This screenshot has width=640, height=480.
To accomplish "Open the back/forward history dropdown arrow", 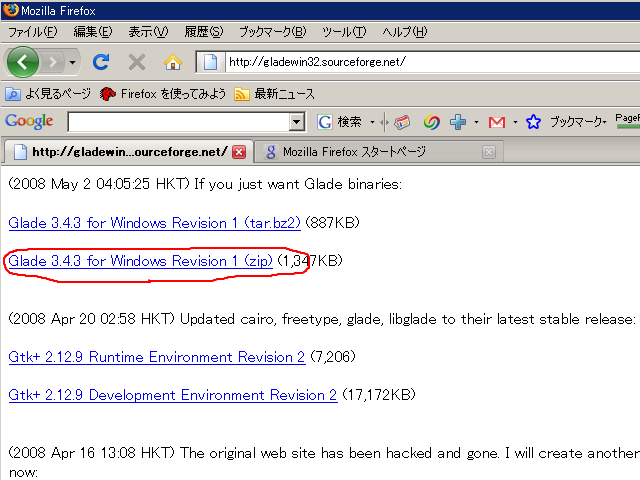I will pos(72,62).
